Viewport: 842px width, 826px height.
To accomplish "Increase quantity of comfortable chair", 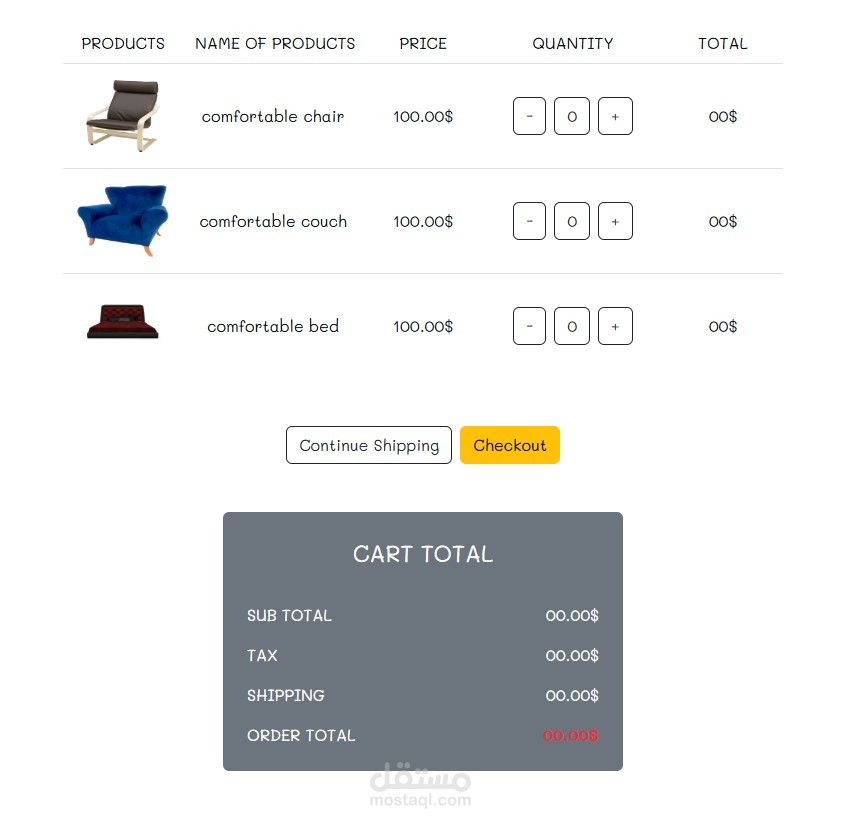I will pos(615,116).
